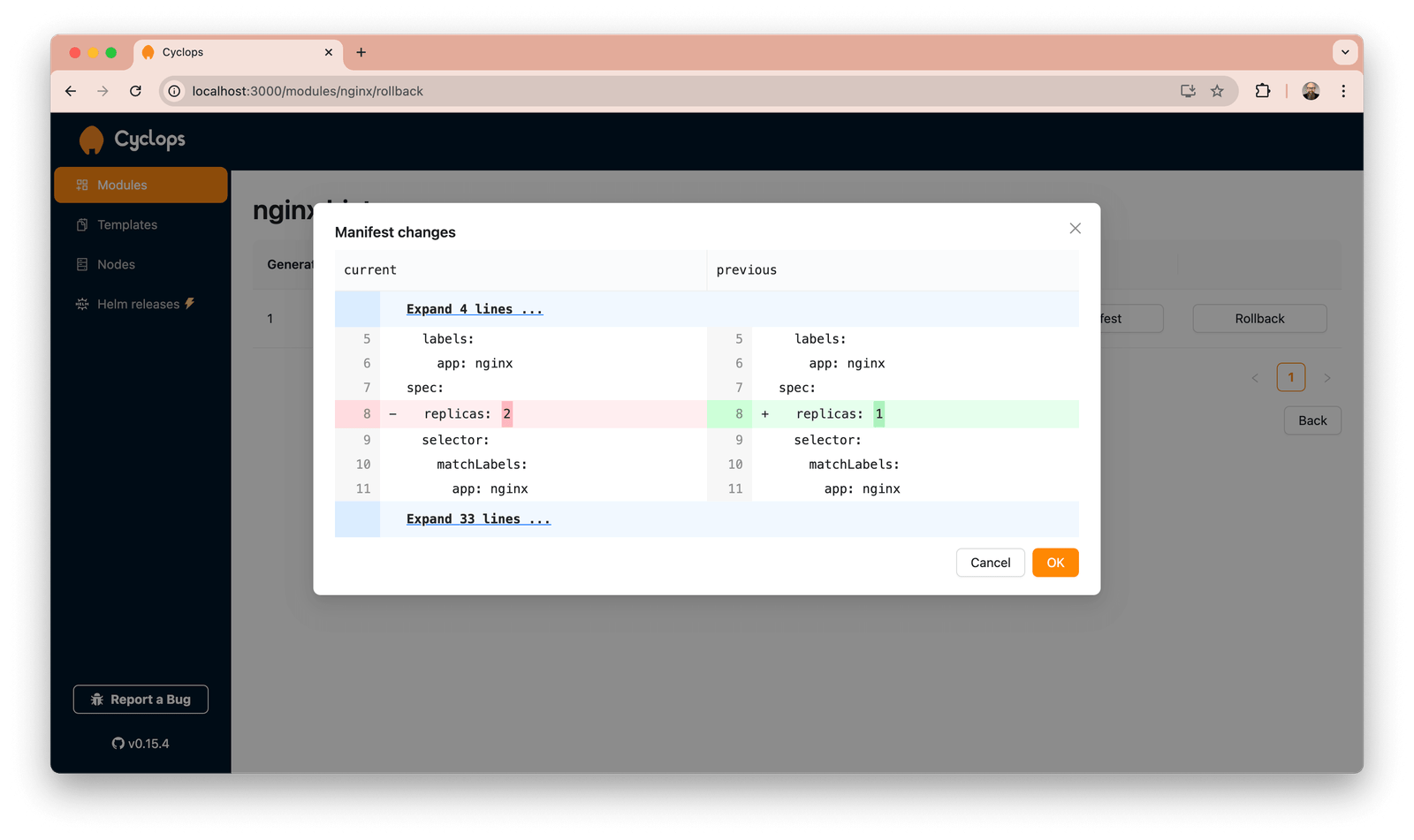Select Nodes in the sidebar
Image resolution: width=1414 pixels, height=840 pixels.
[x=116, y=265]
